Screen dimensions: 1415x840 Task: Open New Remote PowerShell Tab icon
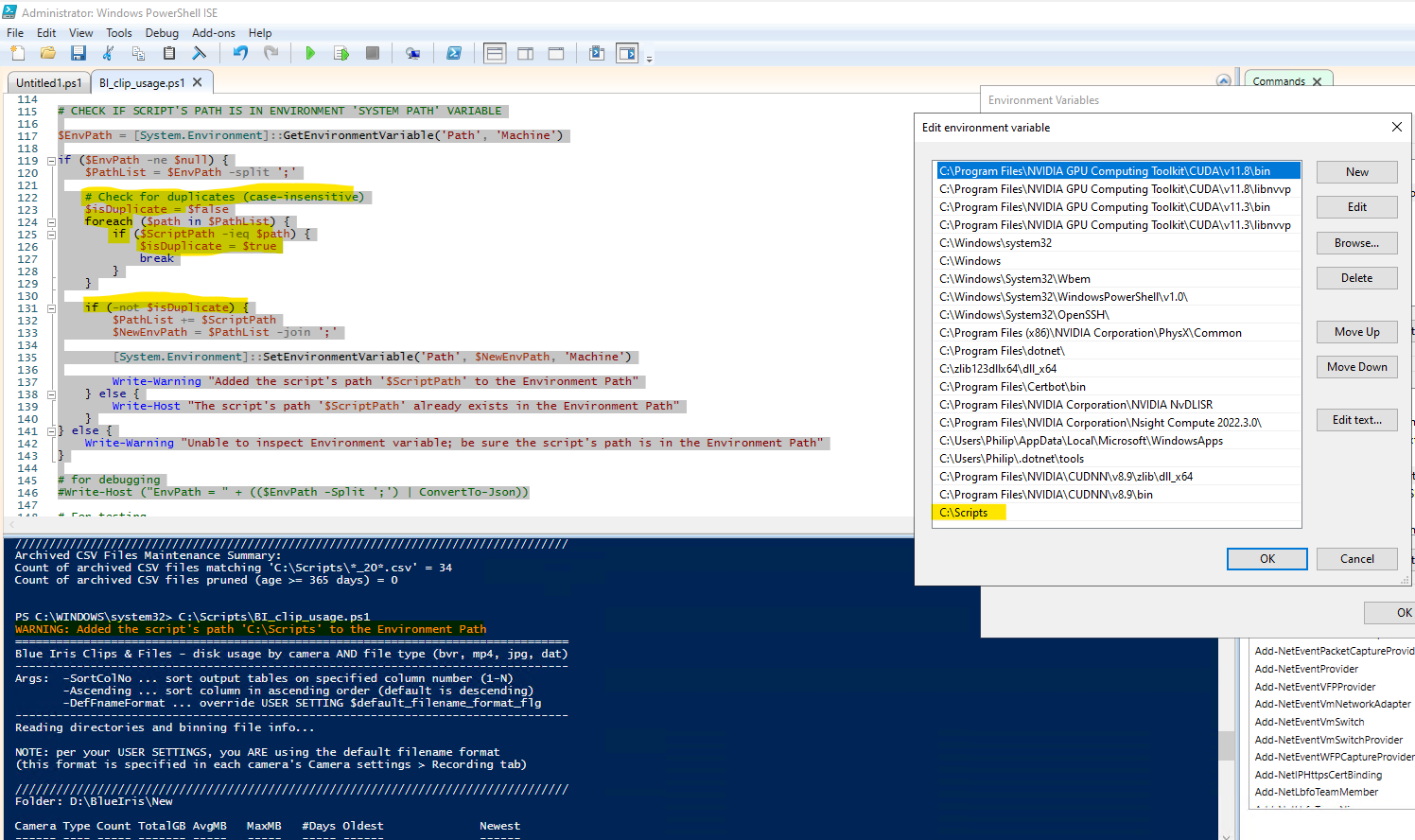coord(412,54)
